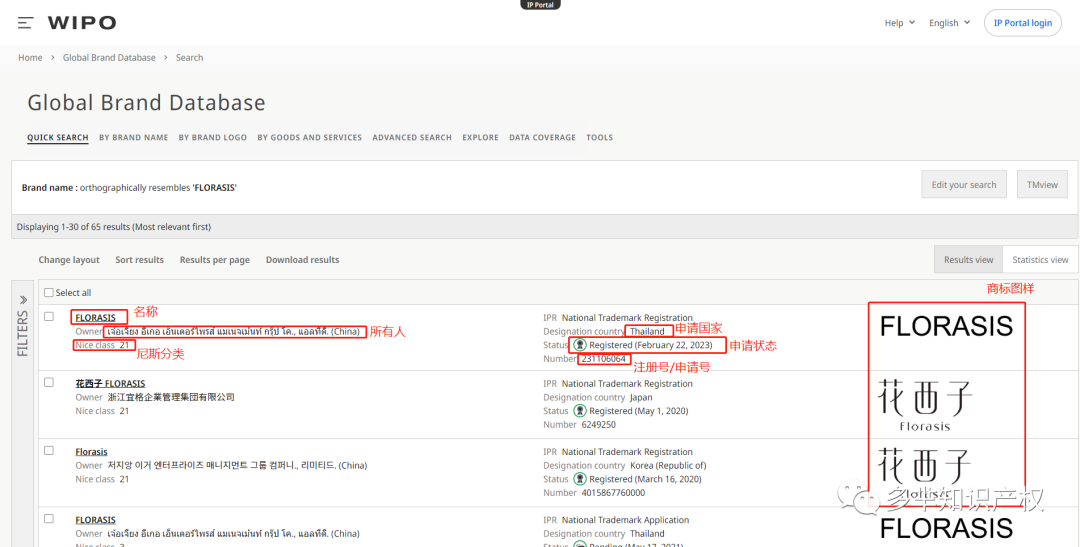Image resolution: width=1080 pixels, height=547 pixels.
Task: Click the Registered status icon for Thailand FLORASIS
Action: pyautogui.click(x=579, y=345)
